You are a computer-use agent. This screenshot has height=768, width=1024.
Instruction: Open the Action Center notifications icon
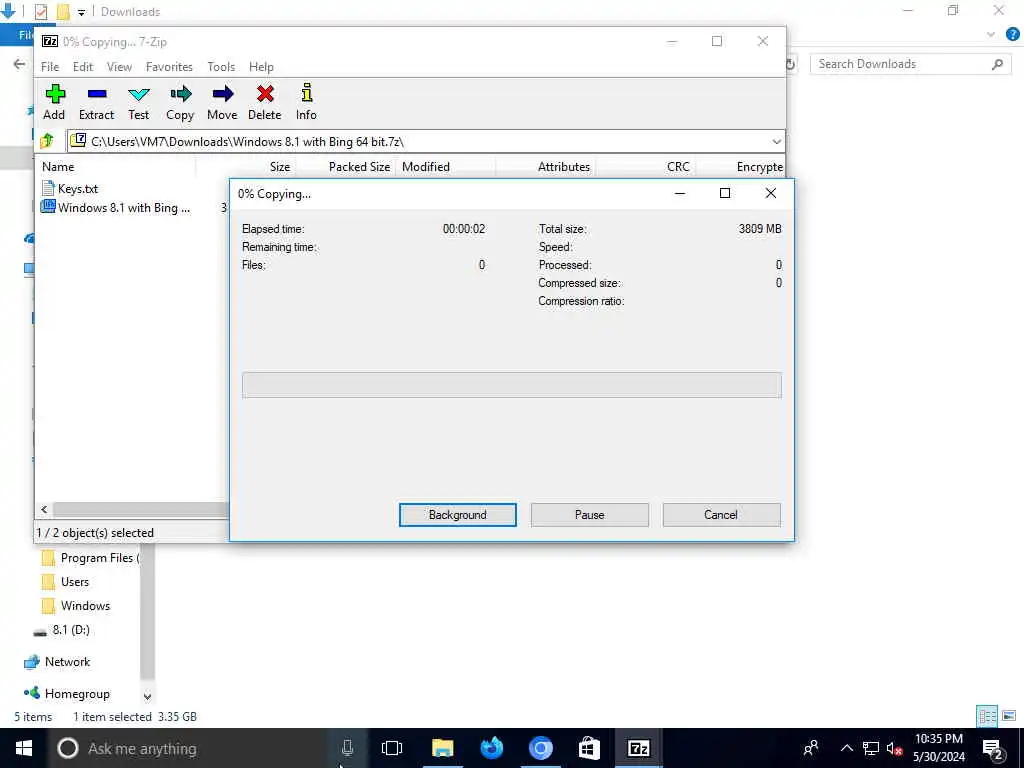[993, 748]
